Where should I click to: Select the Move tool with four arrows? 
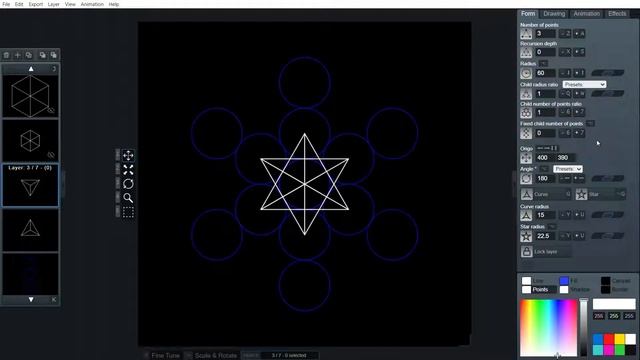click(128, 156)
